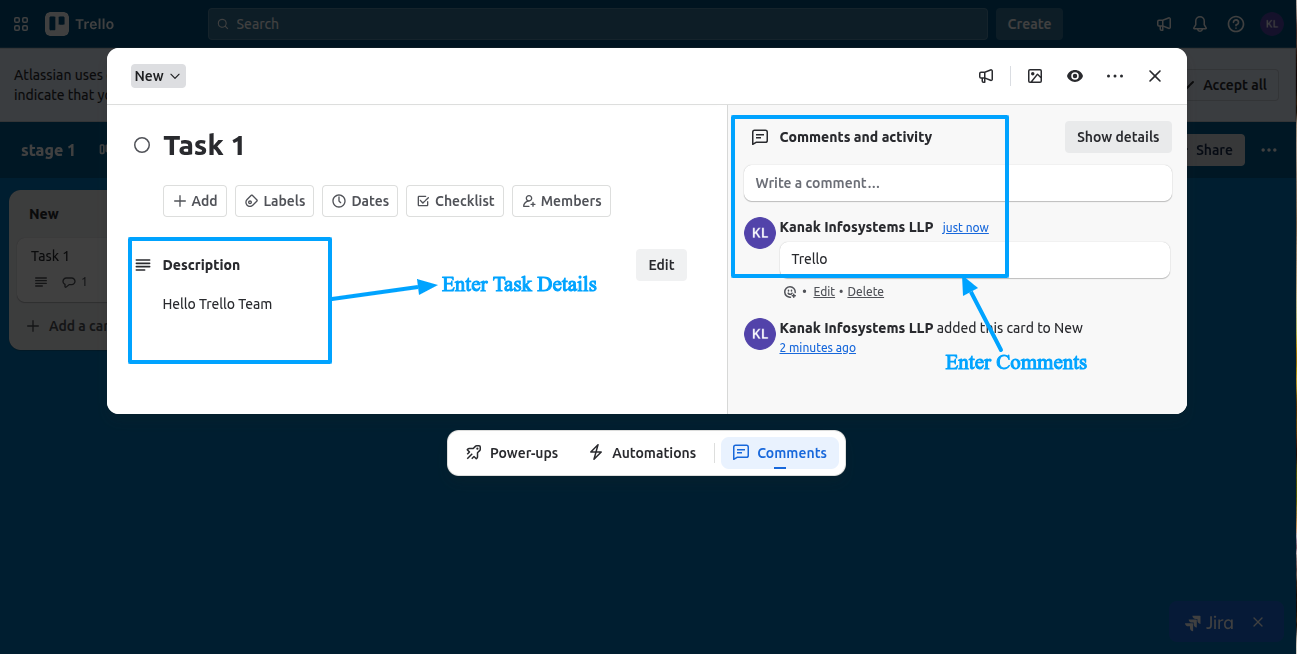Click the Write a comment field
Viewport: 1297px width, 654px height.
pos(957,183)
